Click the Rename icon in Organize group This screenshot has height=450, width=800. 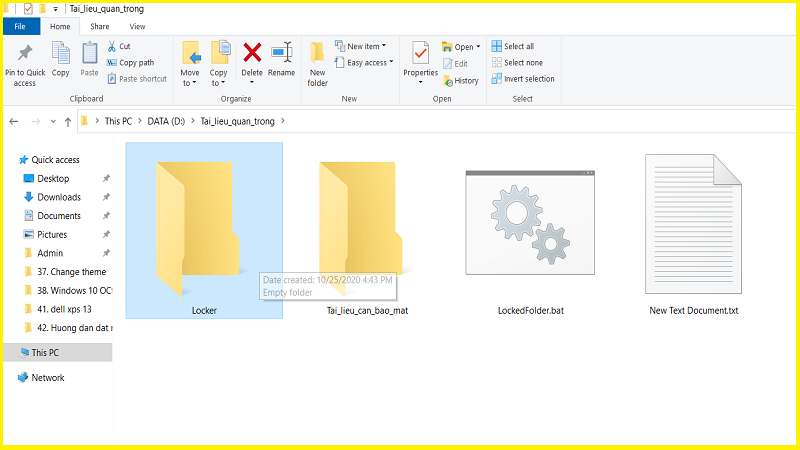(x=282, y=53)
